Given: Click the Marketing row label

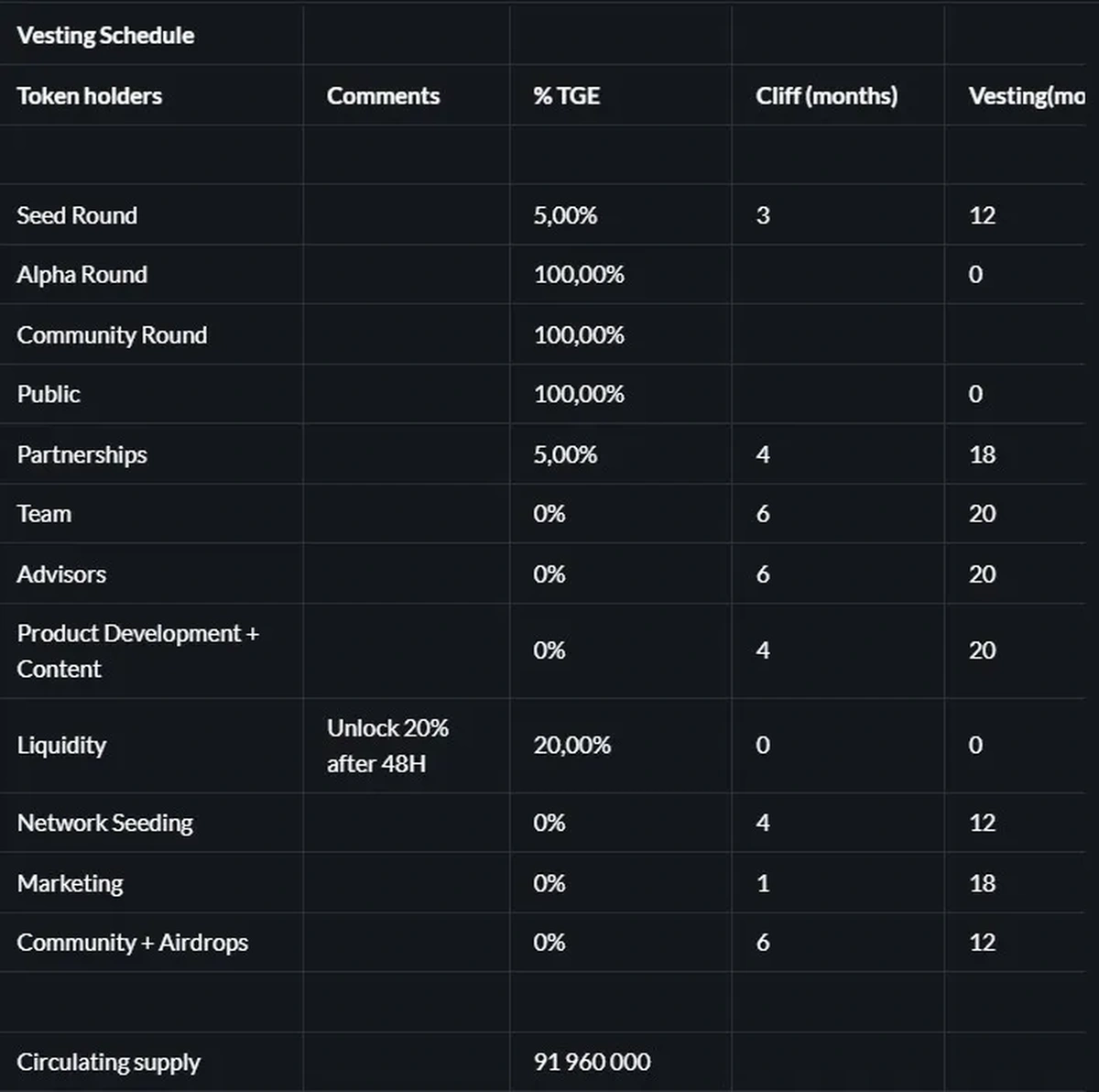Looking at the screenshot, I should tap(70, 883).
